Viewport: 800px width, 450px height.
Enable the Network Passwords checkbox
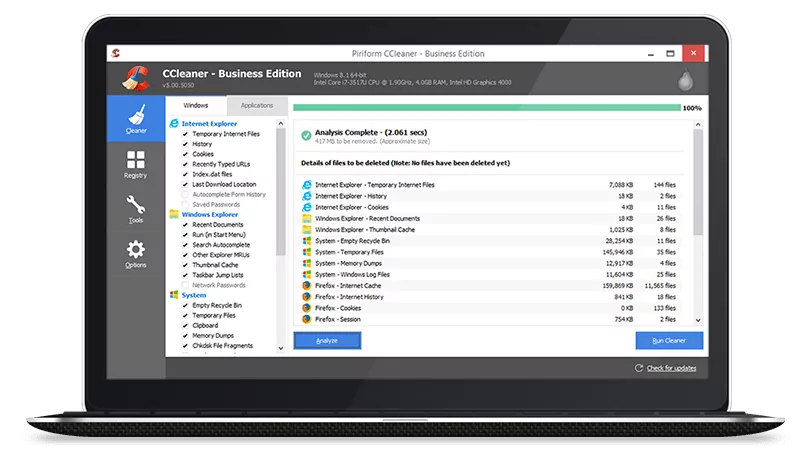coord(185,285)
